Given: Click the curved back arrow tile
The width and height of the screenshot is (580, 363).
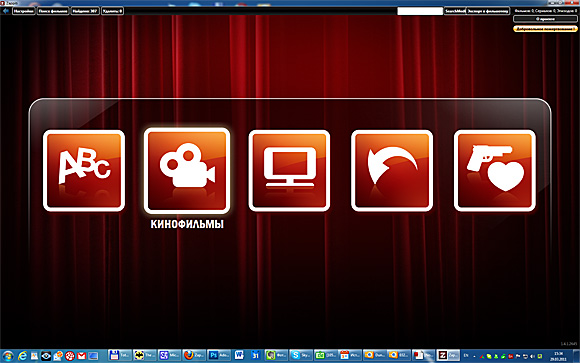Looking at the screenshot, I should 392,171.
